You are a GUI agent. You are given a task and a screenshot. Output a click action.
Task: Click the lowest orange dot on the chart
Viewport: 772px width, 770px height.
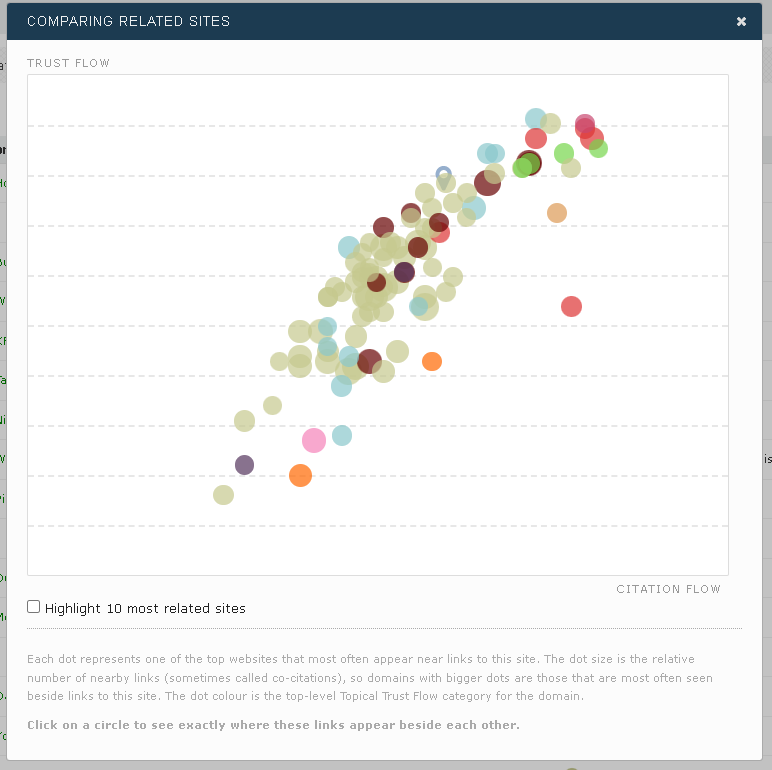(x=300, y=476)
